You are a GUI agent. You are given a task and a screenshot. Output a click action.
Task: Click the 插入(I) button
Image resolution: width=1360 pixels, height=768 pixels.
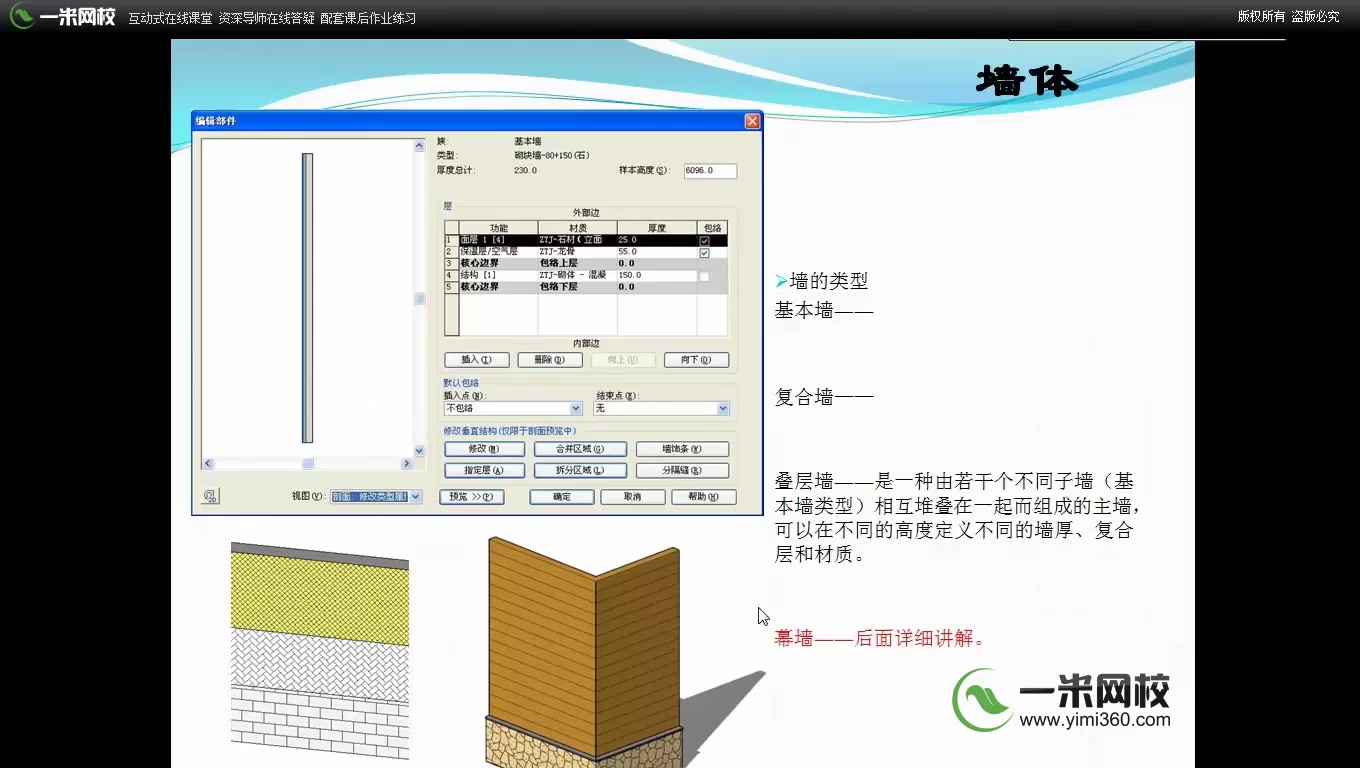[477, 360]
